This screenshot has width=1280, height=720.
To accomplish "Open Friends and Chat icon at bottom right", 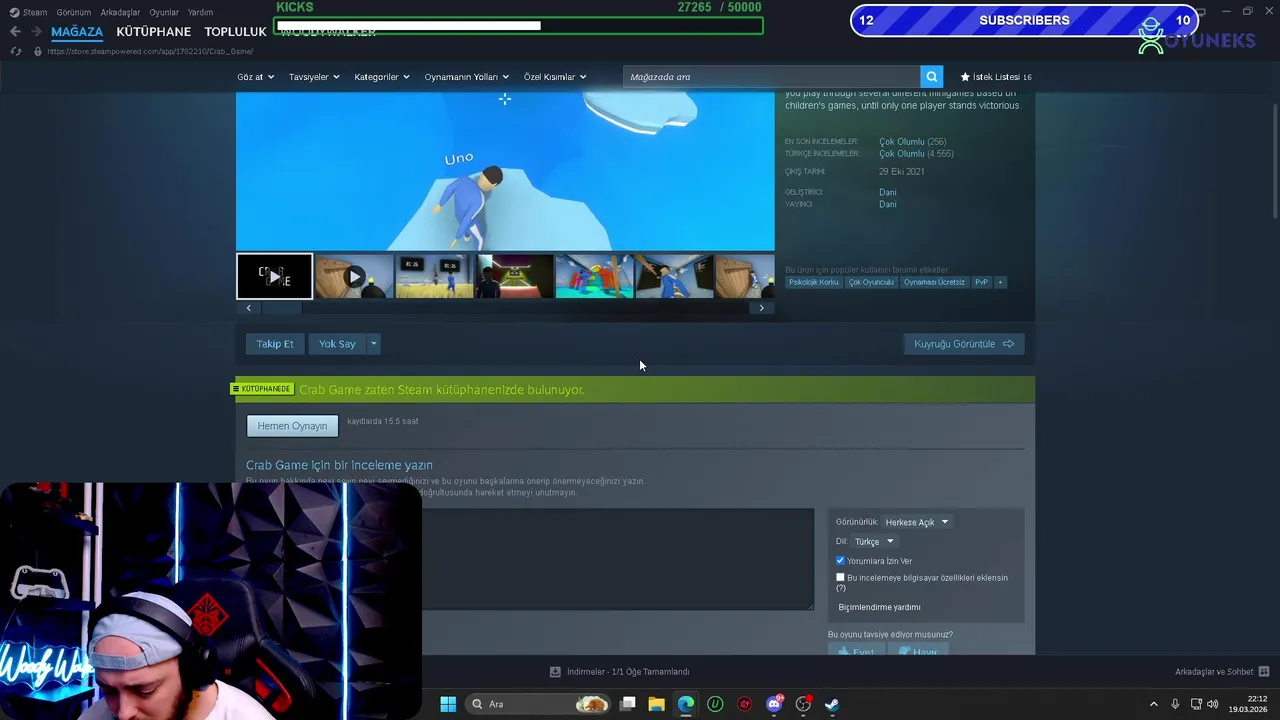I will (x=1263, y=672).
